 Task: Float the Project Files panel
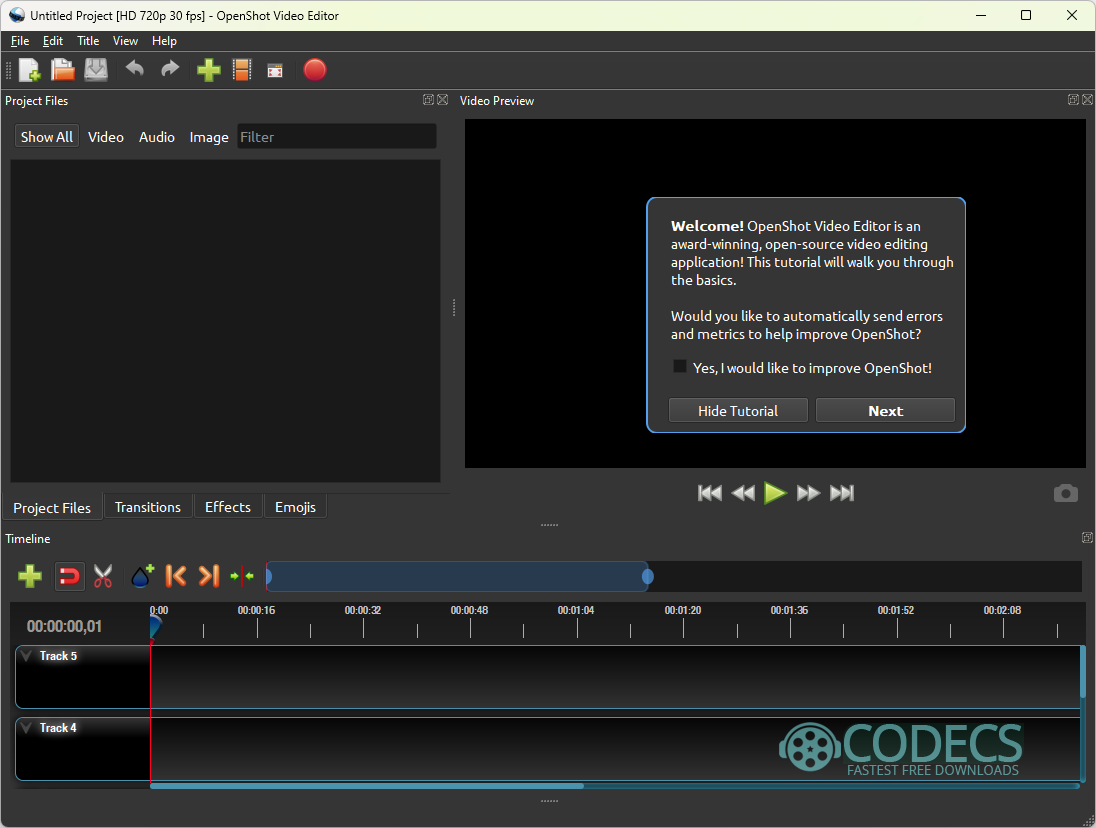(428, 100)
